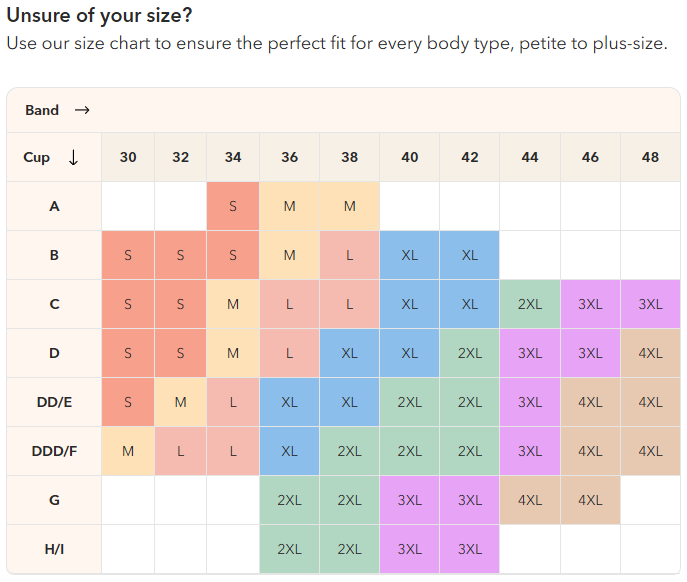Click the M cell for DDD/F cup band 30
The width and height of the screenshot is (687, 582).
coord(128,451)
